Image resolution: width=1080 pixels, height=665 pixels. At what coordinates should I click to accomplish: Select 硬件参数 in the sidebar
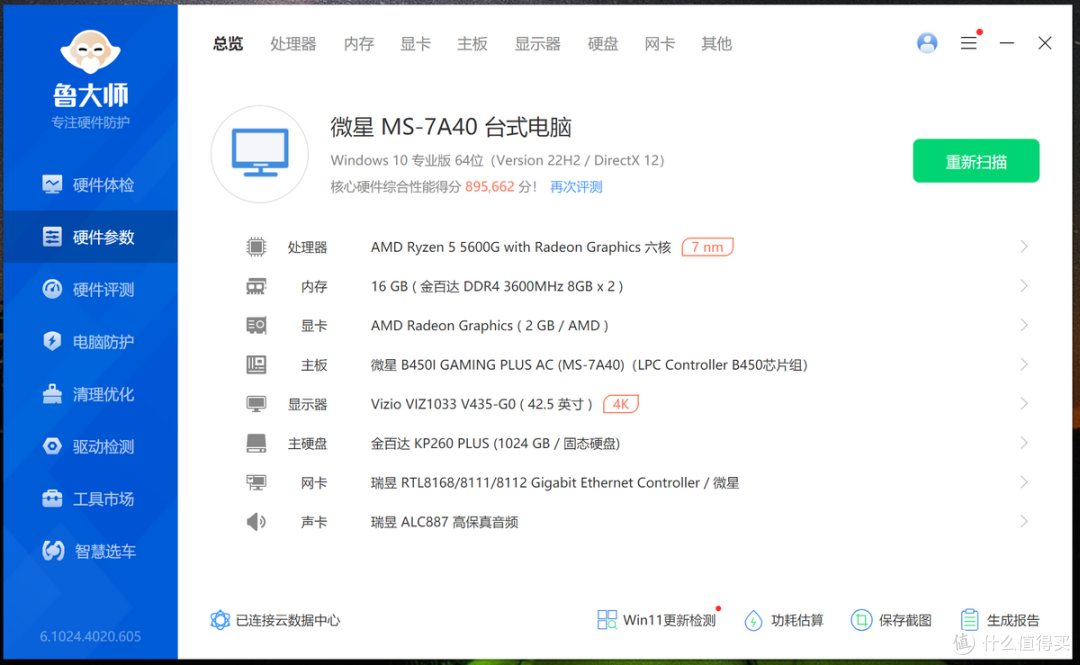pos(90,237)
